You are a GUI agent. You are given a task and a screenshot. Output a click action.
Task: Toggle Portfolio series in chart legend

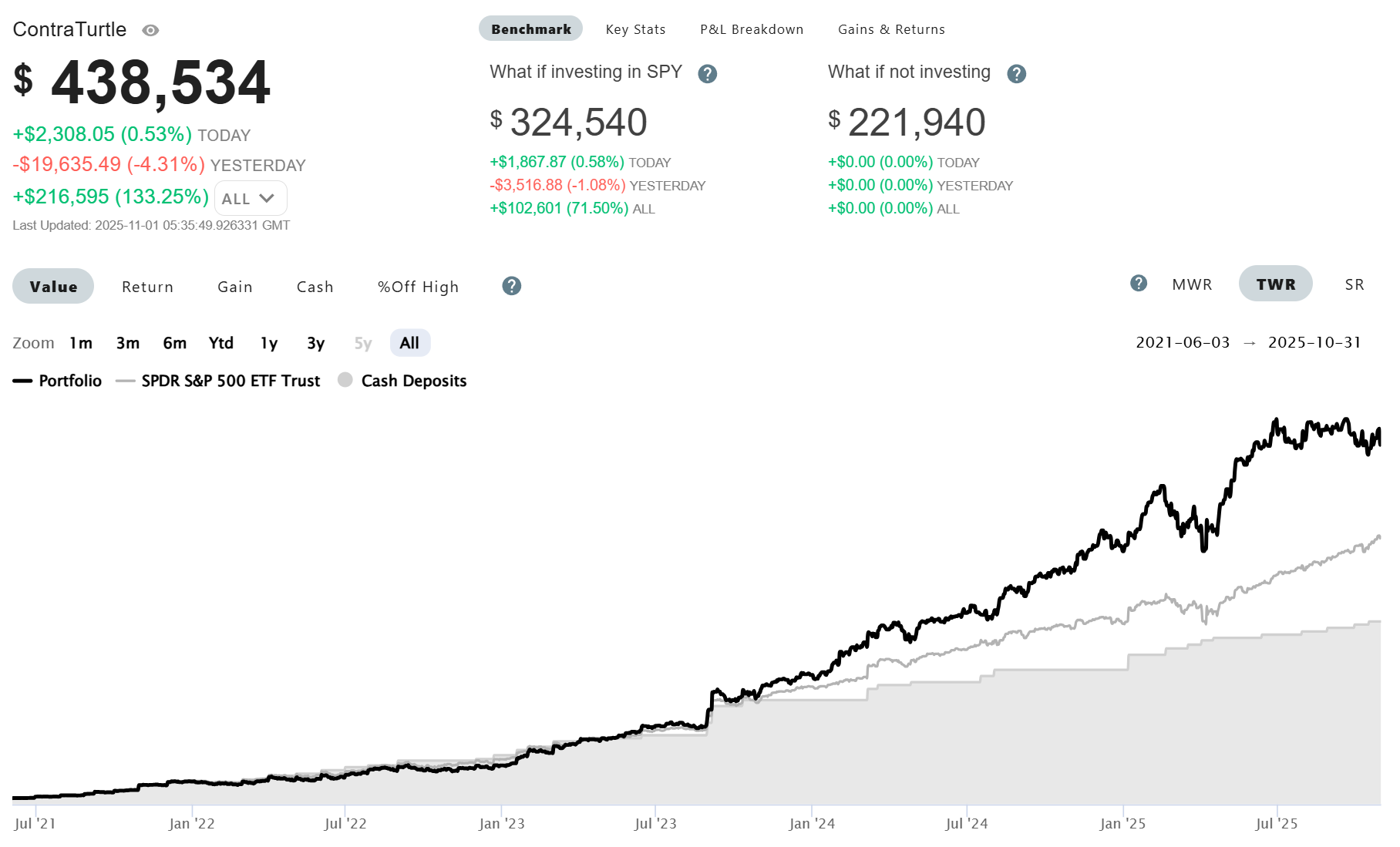point(58,381)
